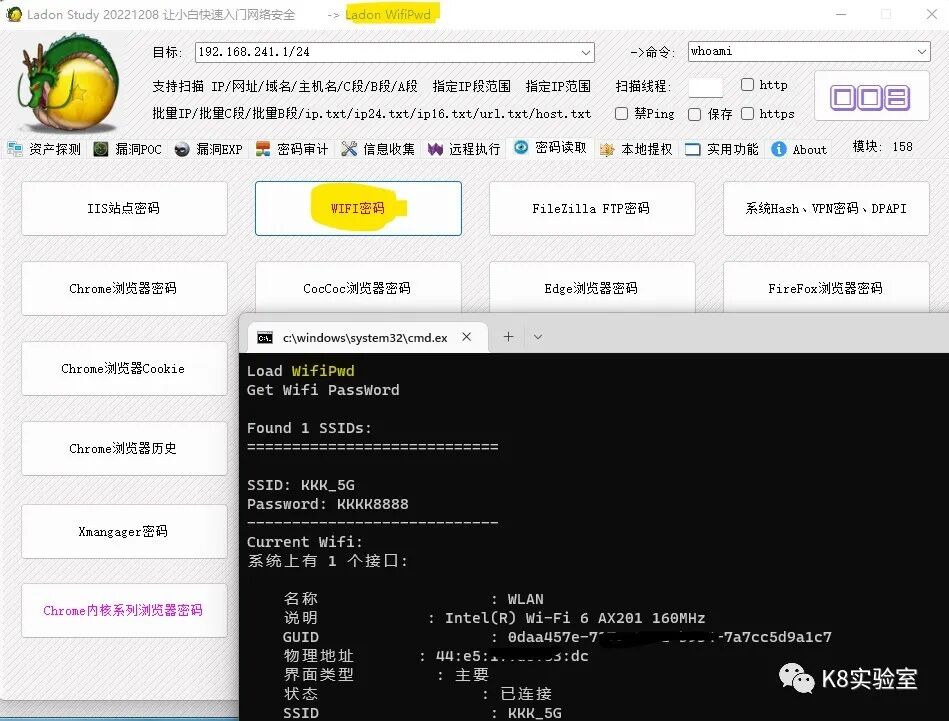
Task: Click the WIFI密码 button
Action: point(358,208)
